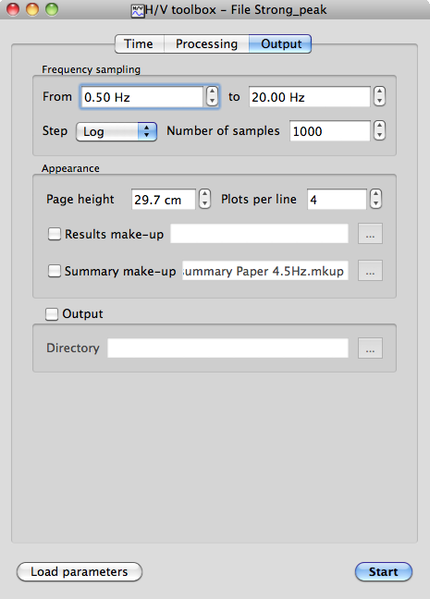Browse for Summary make-up file

coord(370,271)
